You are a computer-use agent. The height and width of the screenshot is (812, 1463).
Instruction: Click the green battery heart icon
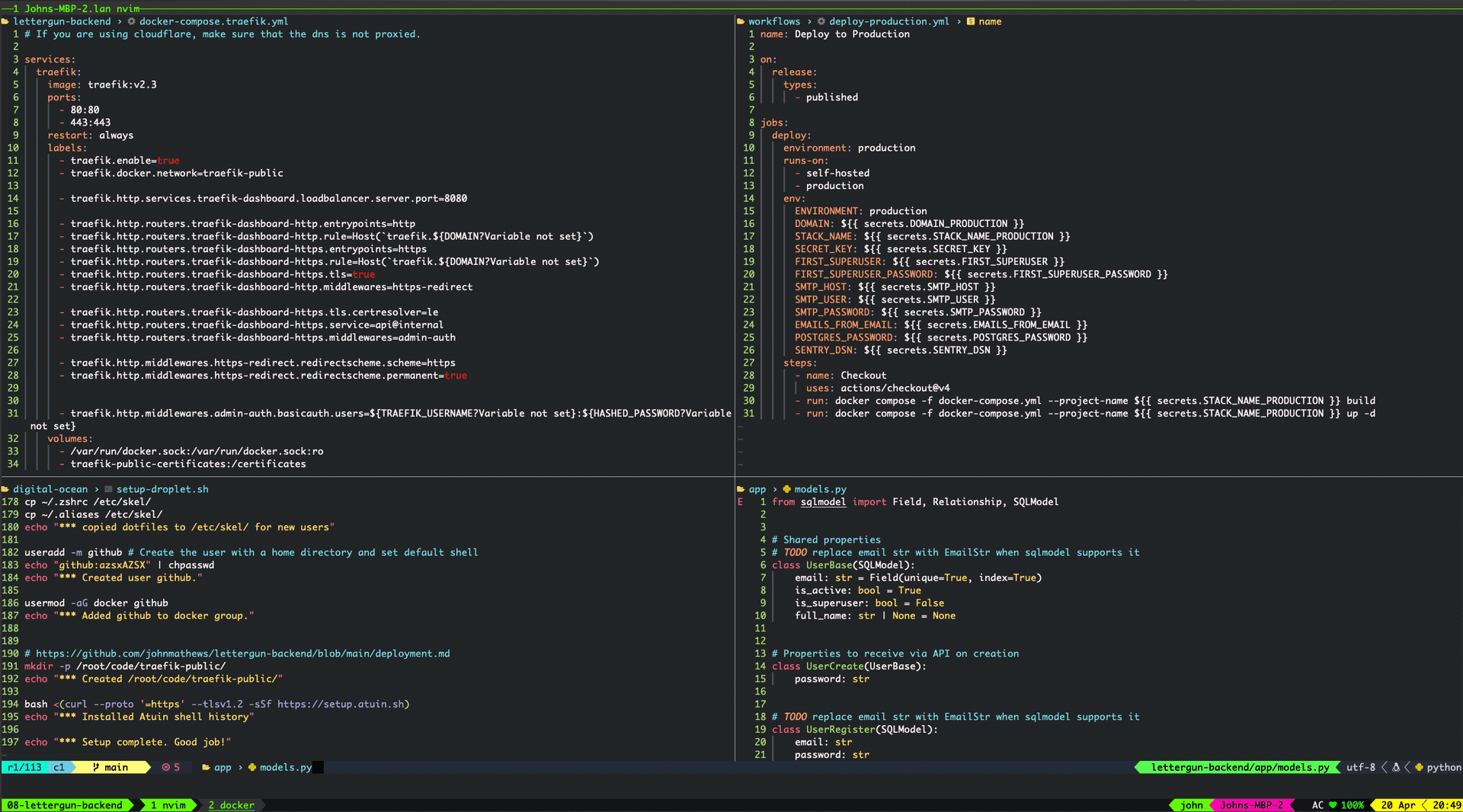(x=1333, y=805)
